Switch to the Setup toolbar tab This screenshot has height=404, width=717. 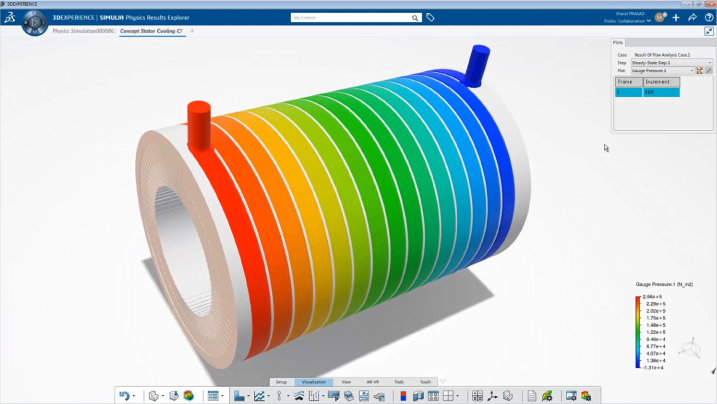281,382
